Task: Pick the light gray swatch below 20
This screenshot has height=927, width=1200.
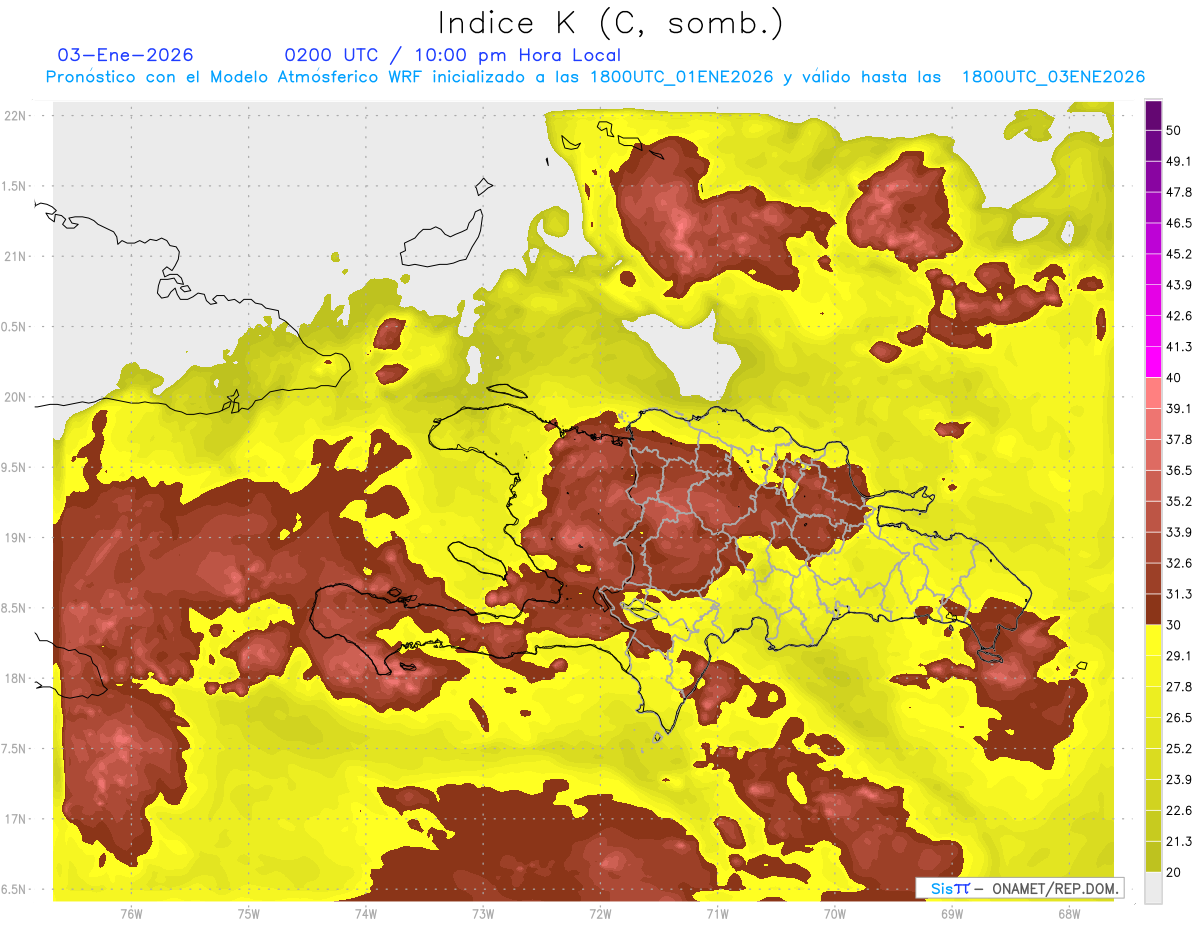Action: tap(1153, 888)
